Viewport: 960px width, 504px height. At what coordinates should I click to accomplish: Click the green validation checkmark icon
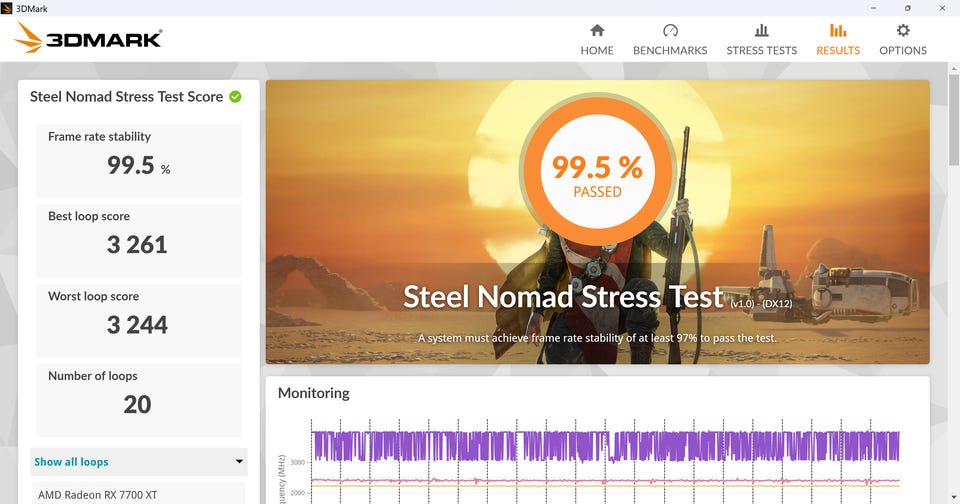click(x=235, y=97)
